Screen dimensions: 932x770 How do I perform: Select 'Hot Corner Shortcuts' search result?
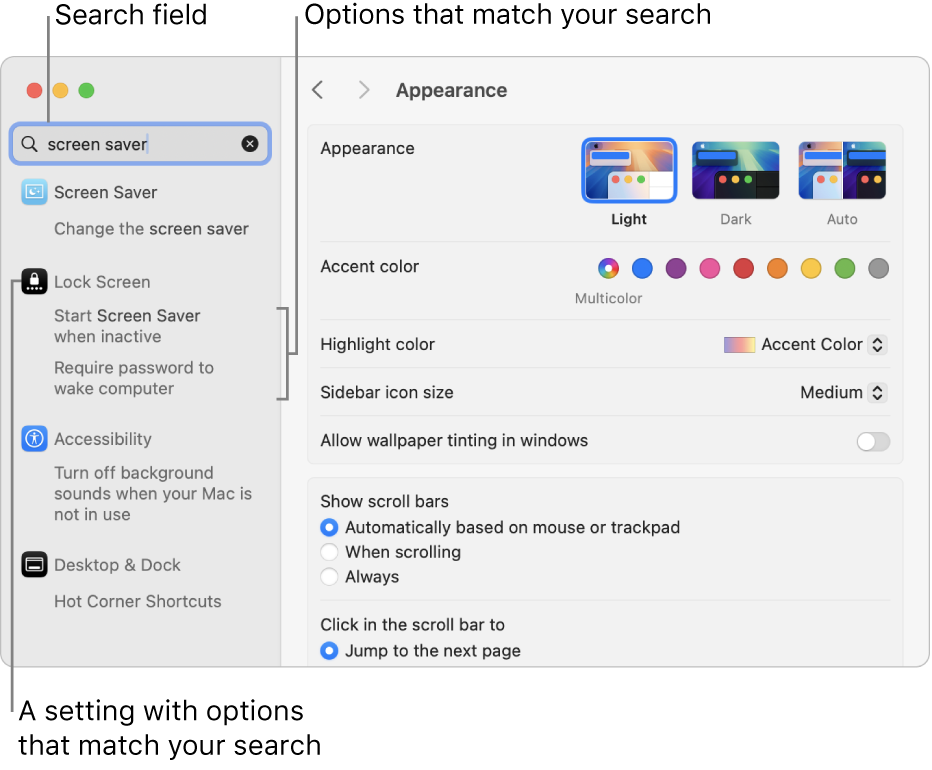138,601
